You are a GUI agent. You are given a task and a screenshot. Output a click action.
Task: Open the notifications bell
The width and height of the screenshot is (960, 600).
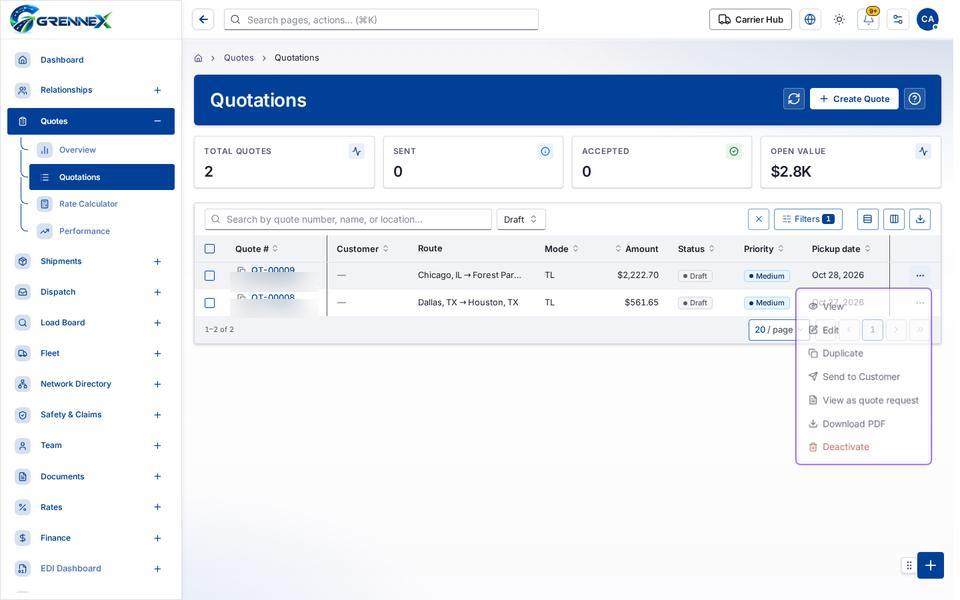869,20
